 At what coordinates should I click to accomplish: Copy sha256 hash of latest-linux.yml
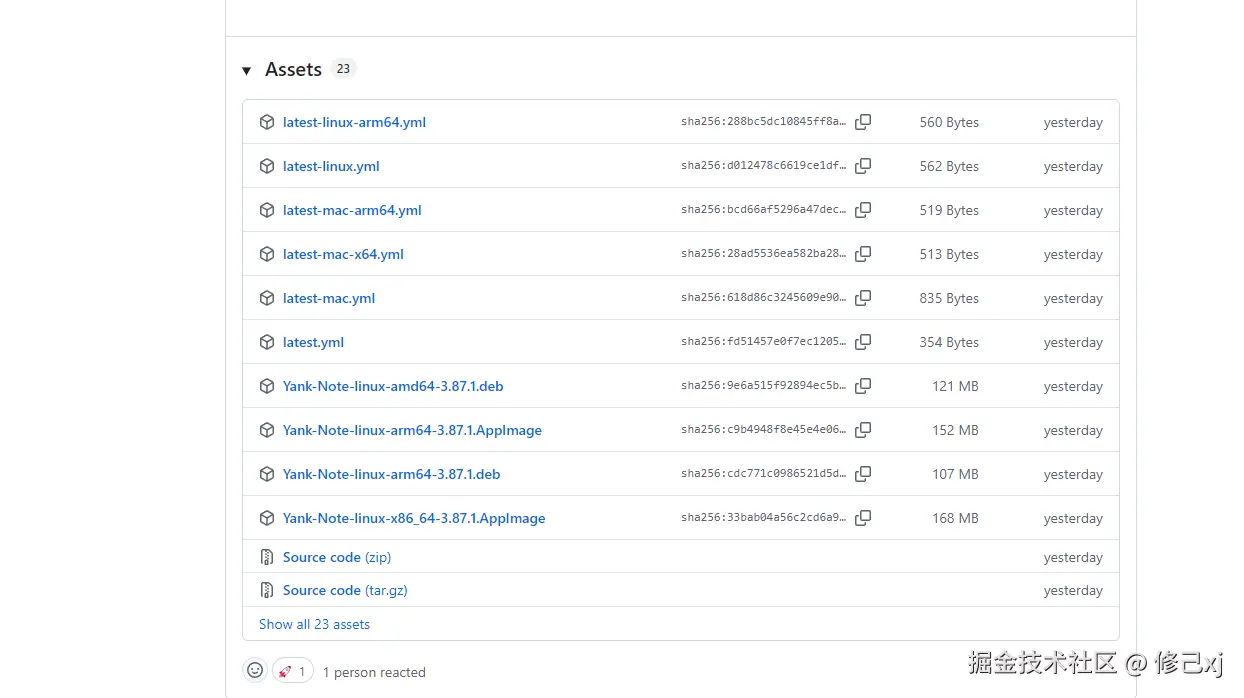tap(863, 166)
